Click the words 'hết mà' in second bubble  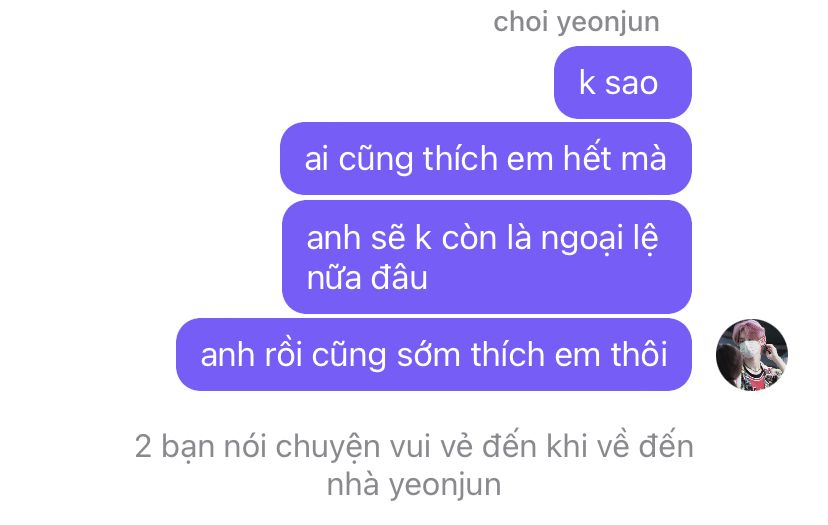pos(615,158)
